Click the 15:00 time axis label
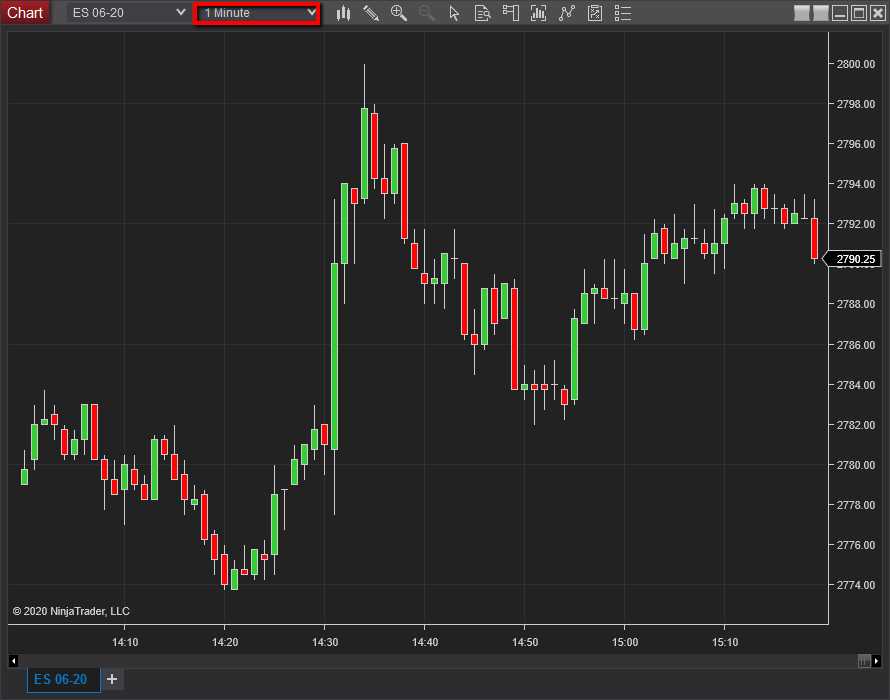The width and height of the screenshot is (890, 700). tap(625, 642)
